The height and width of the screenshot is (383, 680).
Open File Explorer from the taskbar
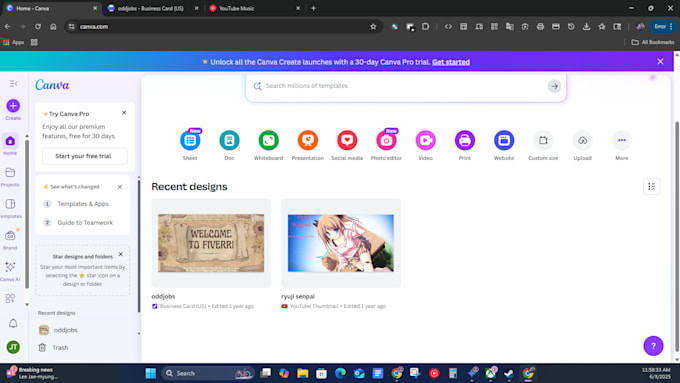(303, 373)
